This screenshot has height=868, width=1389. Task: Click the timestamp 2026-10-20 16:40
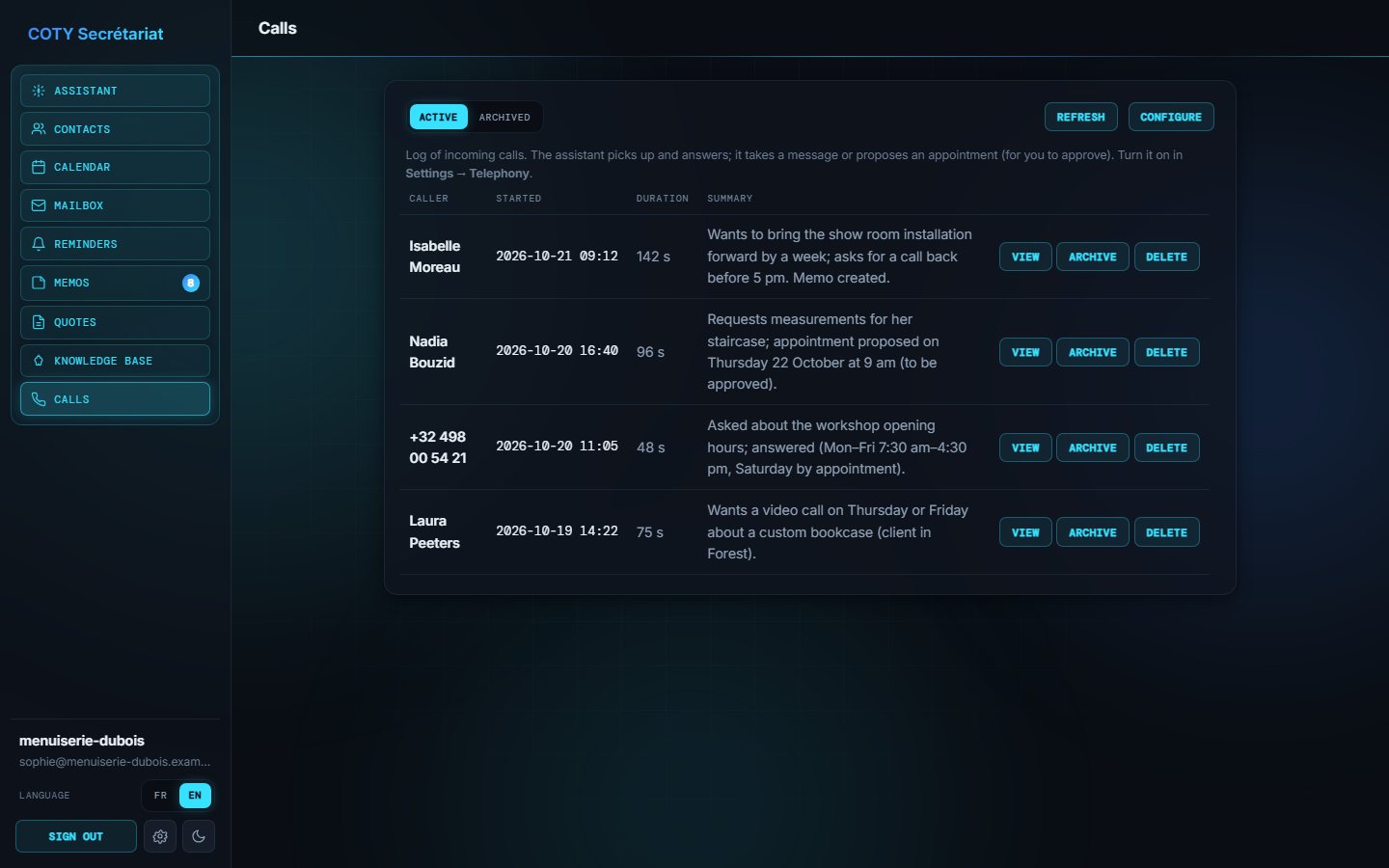click(557, 351)
